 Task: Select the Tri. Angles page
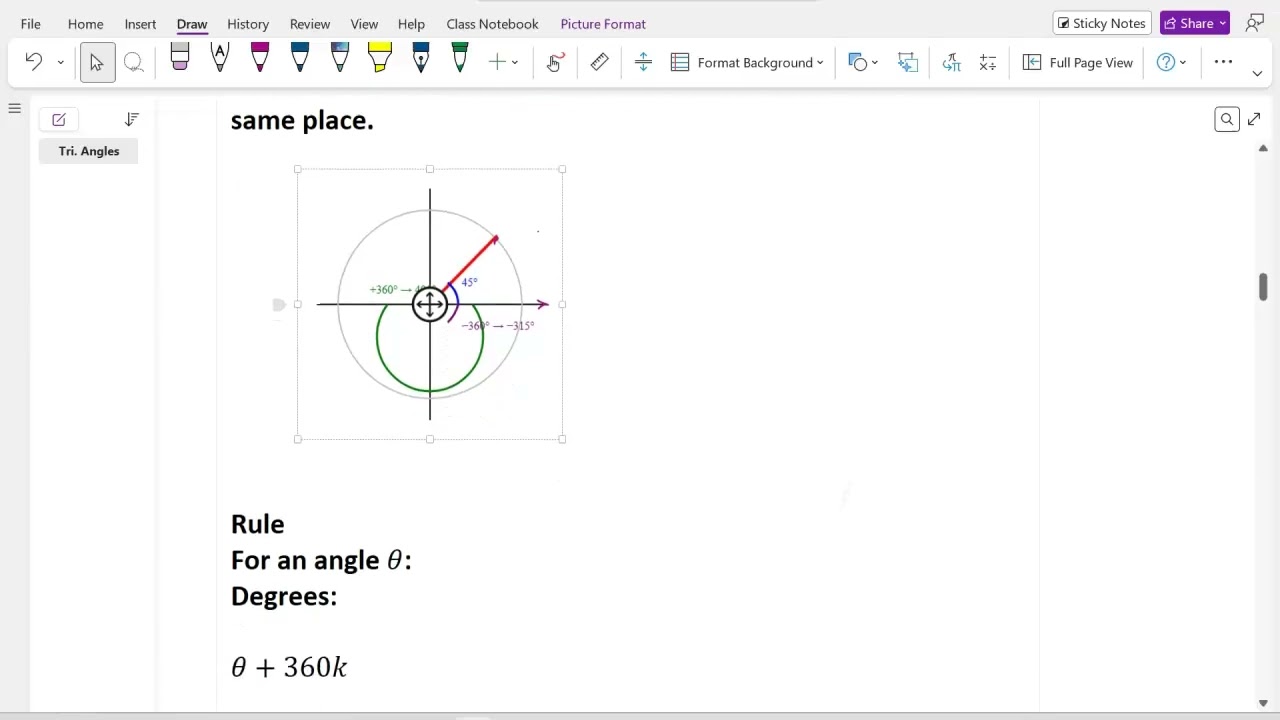(x=88, y=151)
